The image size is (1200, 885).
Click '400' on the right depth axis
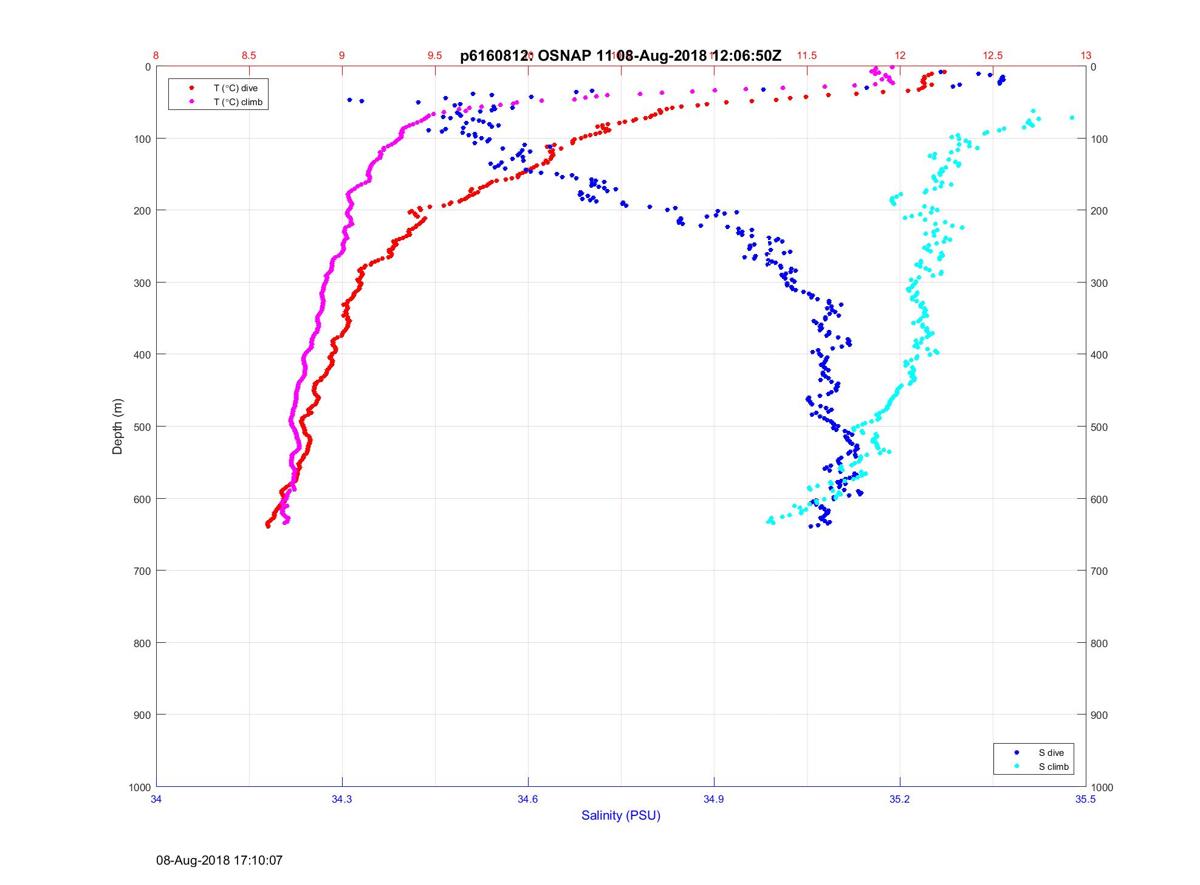1100,355
